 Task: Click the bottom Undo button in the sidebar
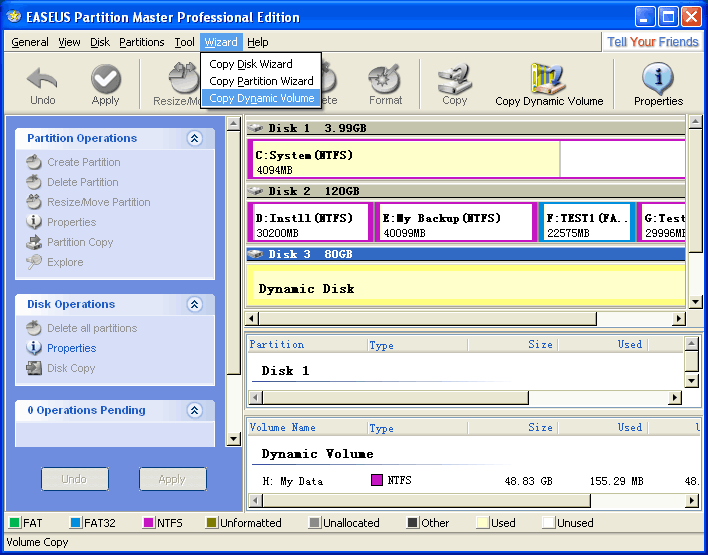pos(75,479)
